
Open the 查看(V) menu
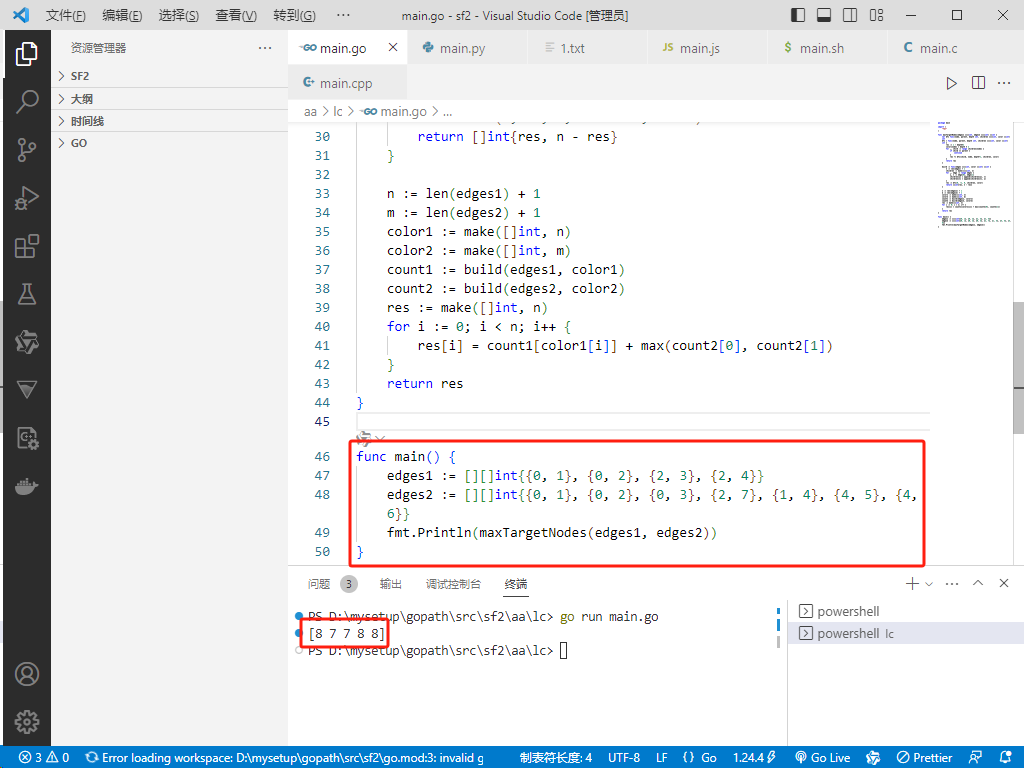(x=236, y=15)
